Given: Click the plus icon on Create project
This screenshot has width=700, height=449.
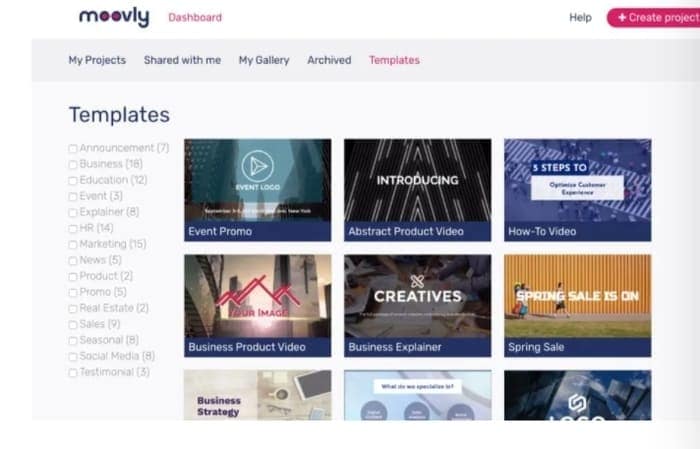Looking at the screenshot, I should pos(622,17).
